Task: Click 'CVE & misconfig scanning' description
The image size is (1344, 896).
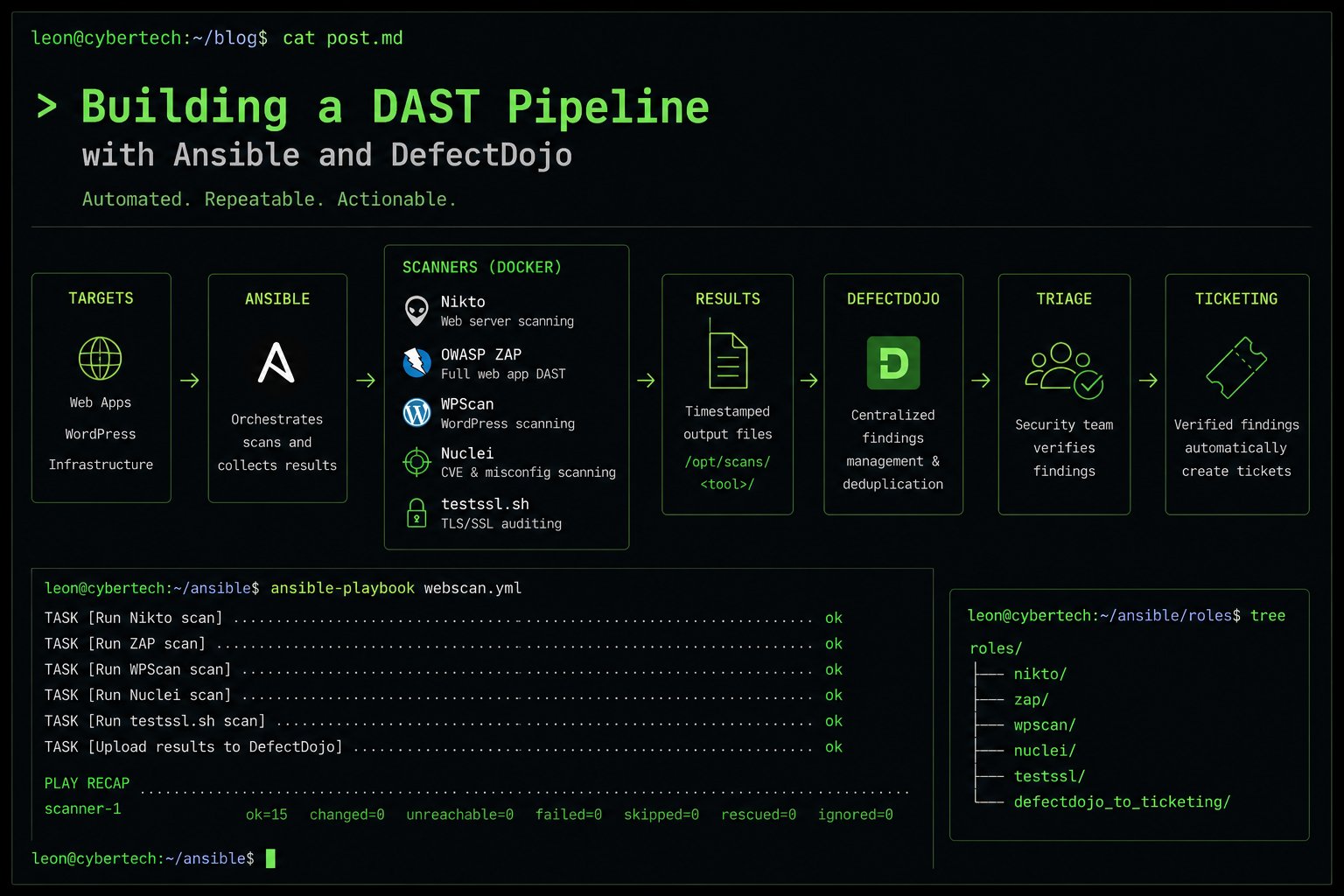Action: tap(528, 472)
